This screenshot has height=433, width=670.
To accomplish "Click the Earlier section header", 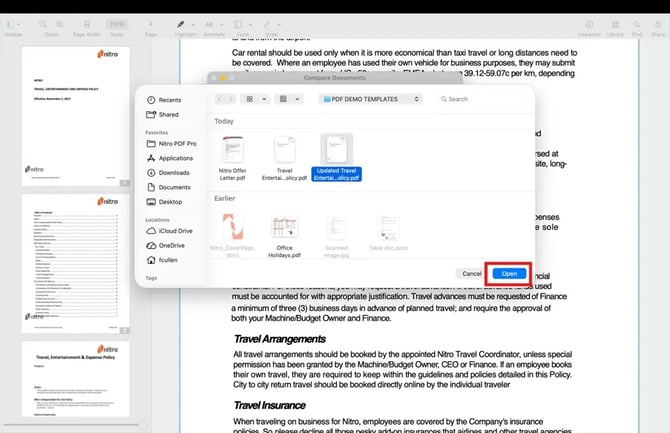I will coord(225,198).
